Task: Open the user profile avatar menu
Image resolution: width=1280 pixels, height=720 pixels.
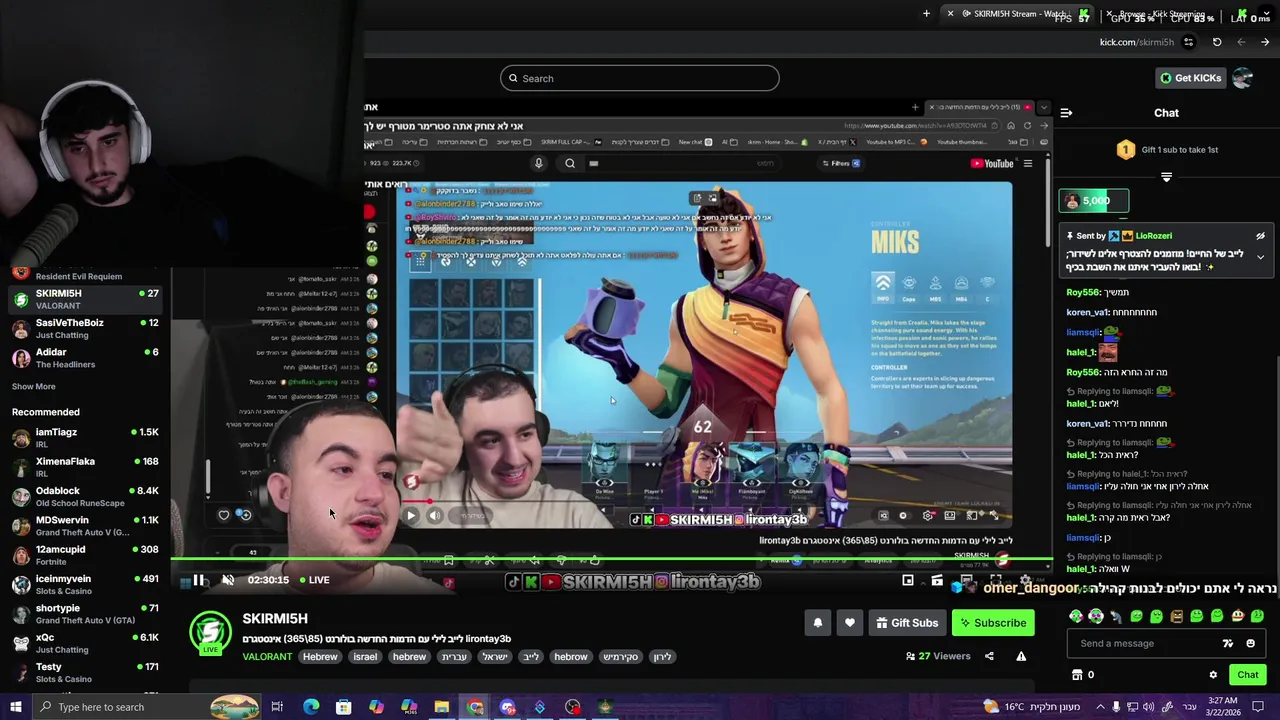Action: pyautogui.click(x=1242, y=78)
